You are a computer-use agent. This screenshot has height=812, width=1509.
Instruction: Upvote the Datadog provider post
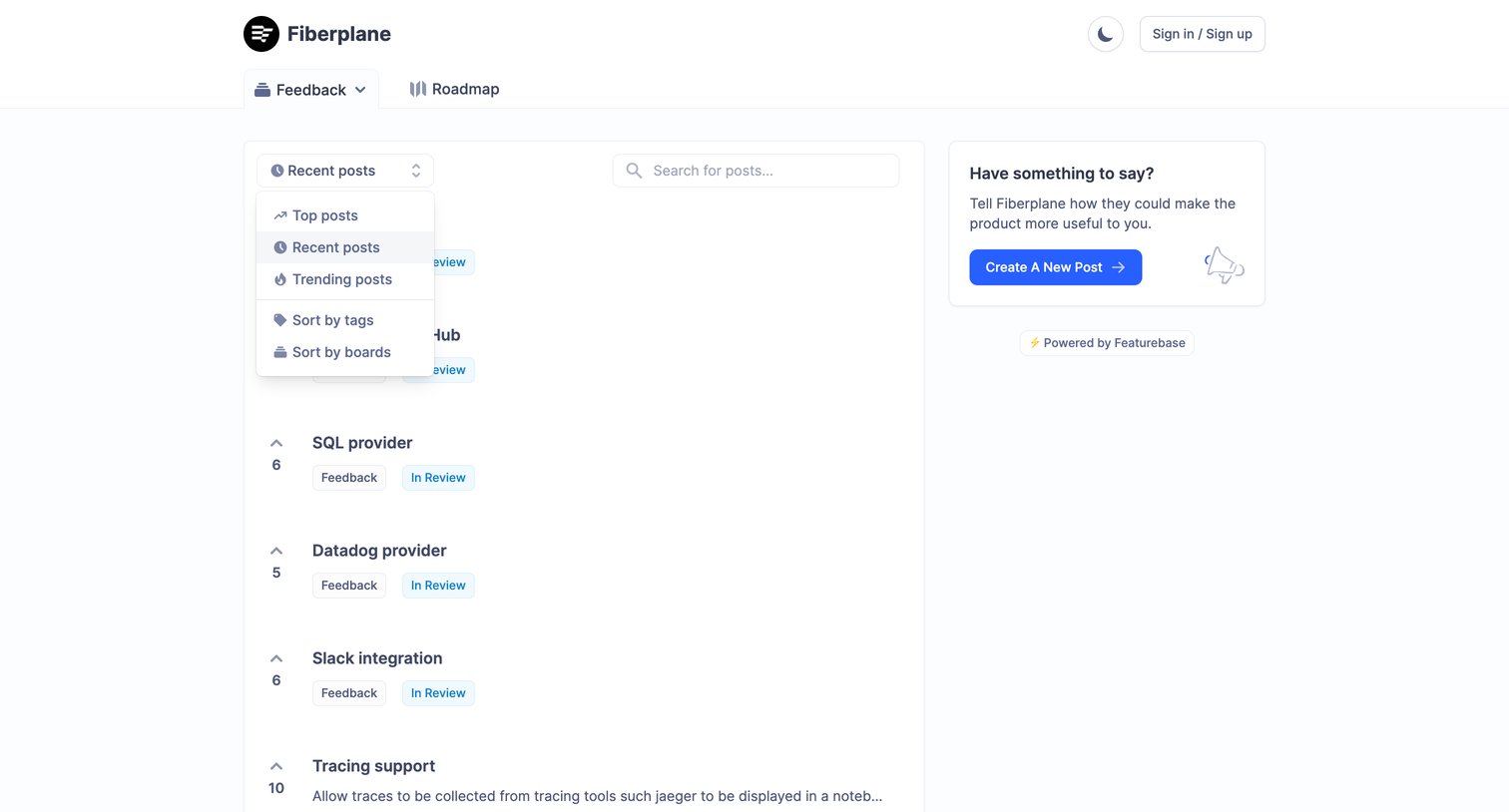coord(276,551)
